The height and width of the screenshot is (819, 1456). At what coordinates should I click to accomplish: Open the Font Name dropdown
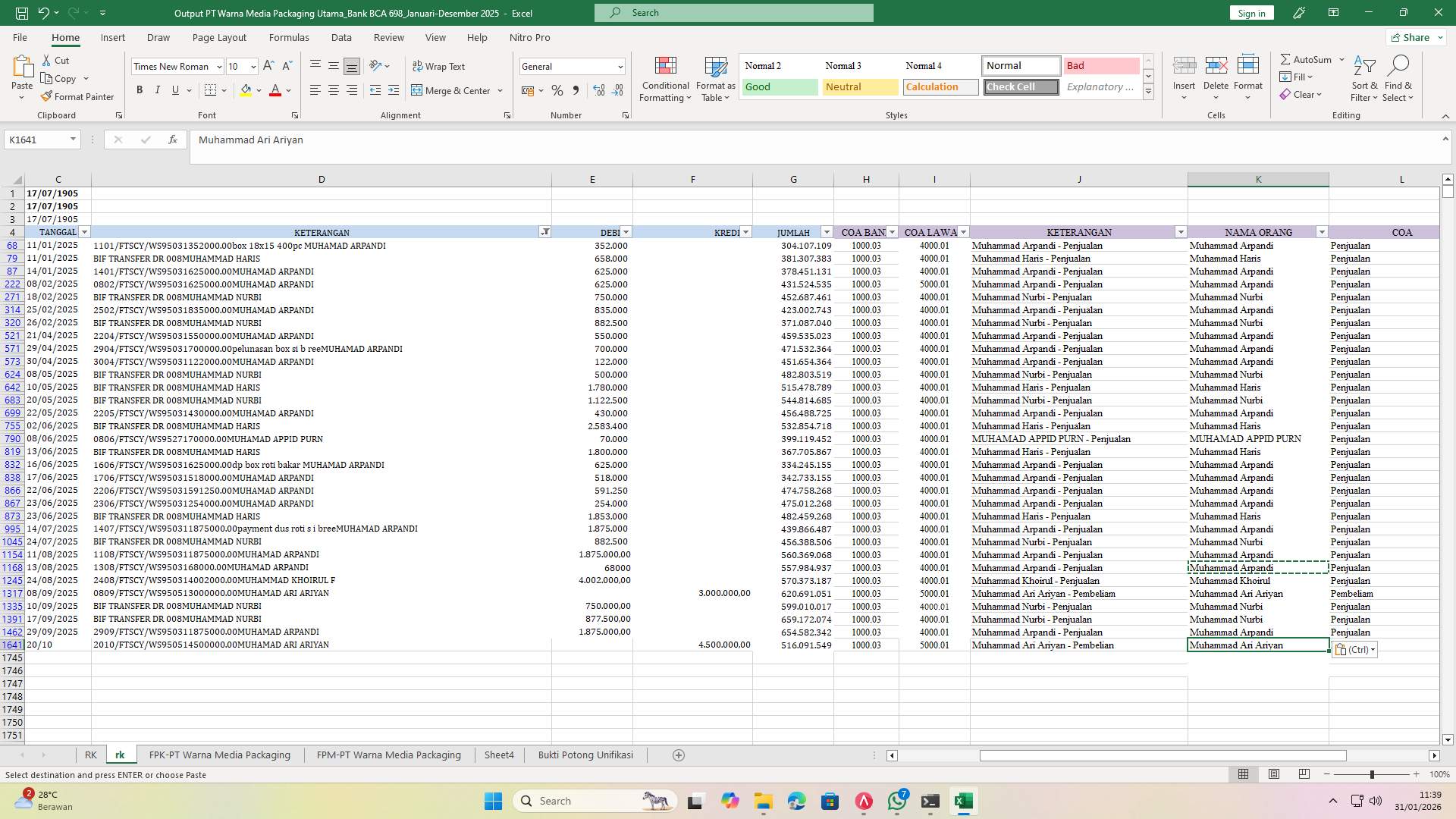click(173, 66)
